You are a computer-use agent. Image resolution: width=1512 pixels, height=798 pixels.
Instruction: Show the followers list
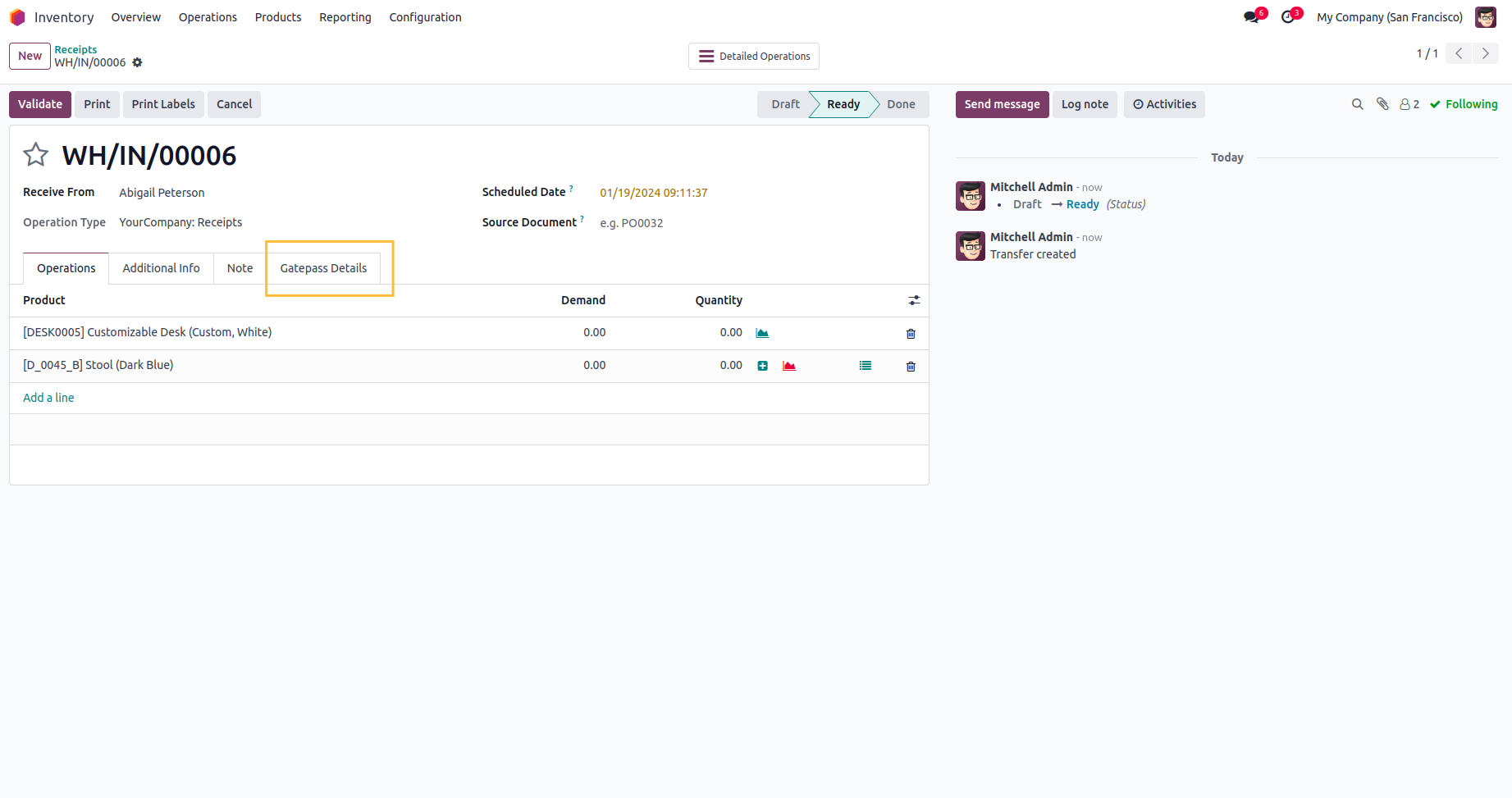pos(1409,104)
